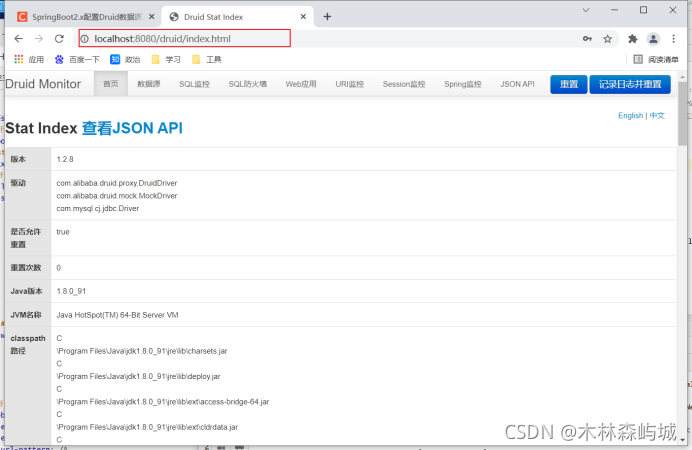
Task: Click the site info icon in address bar
Action: pyautogui.click(x=85, y=39)
